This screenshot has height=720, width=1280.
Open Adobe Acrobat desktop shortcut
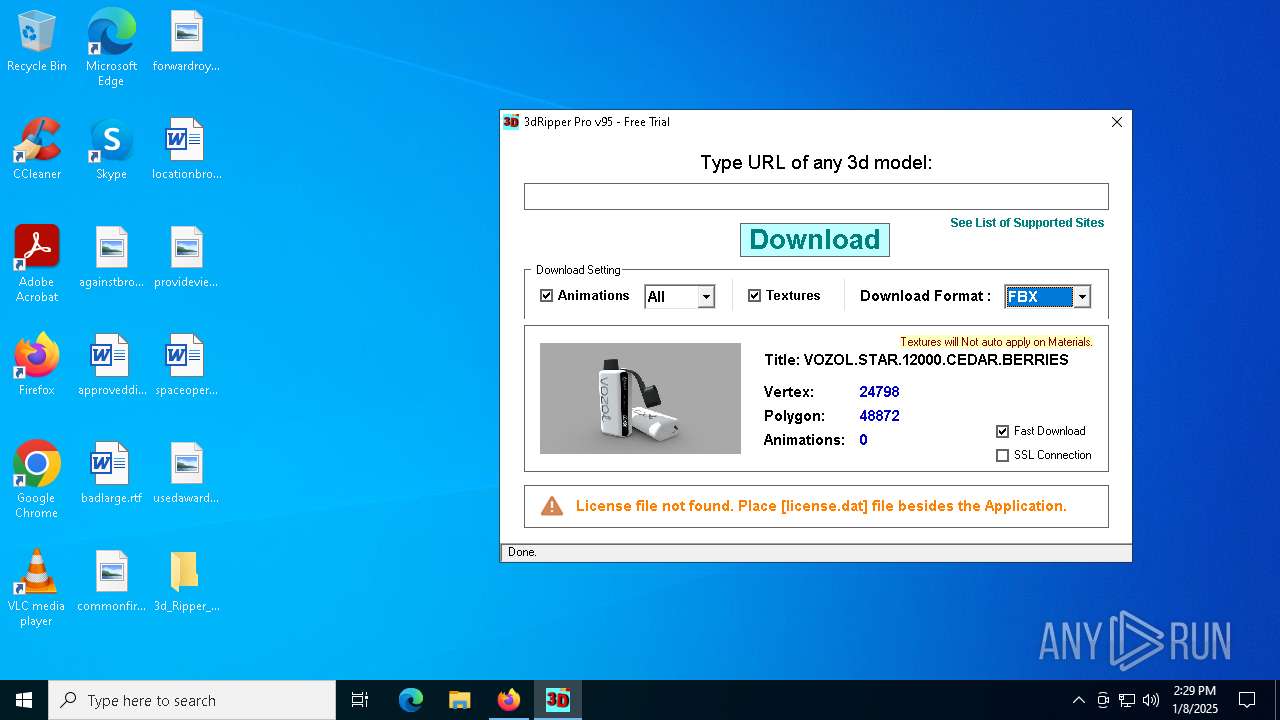coord(37,264)
